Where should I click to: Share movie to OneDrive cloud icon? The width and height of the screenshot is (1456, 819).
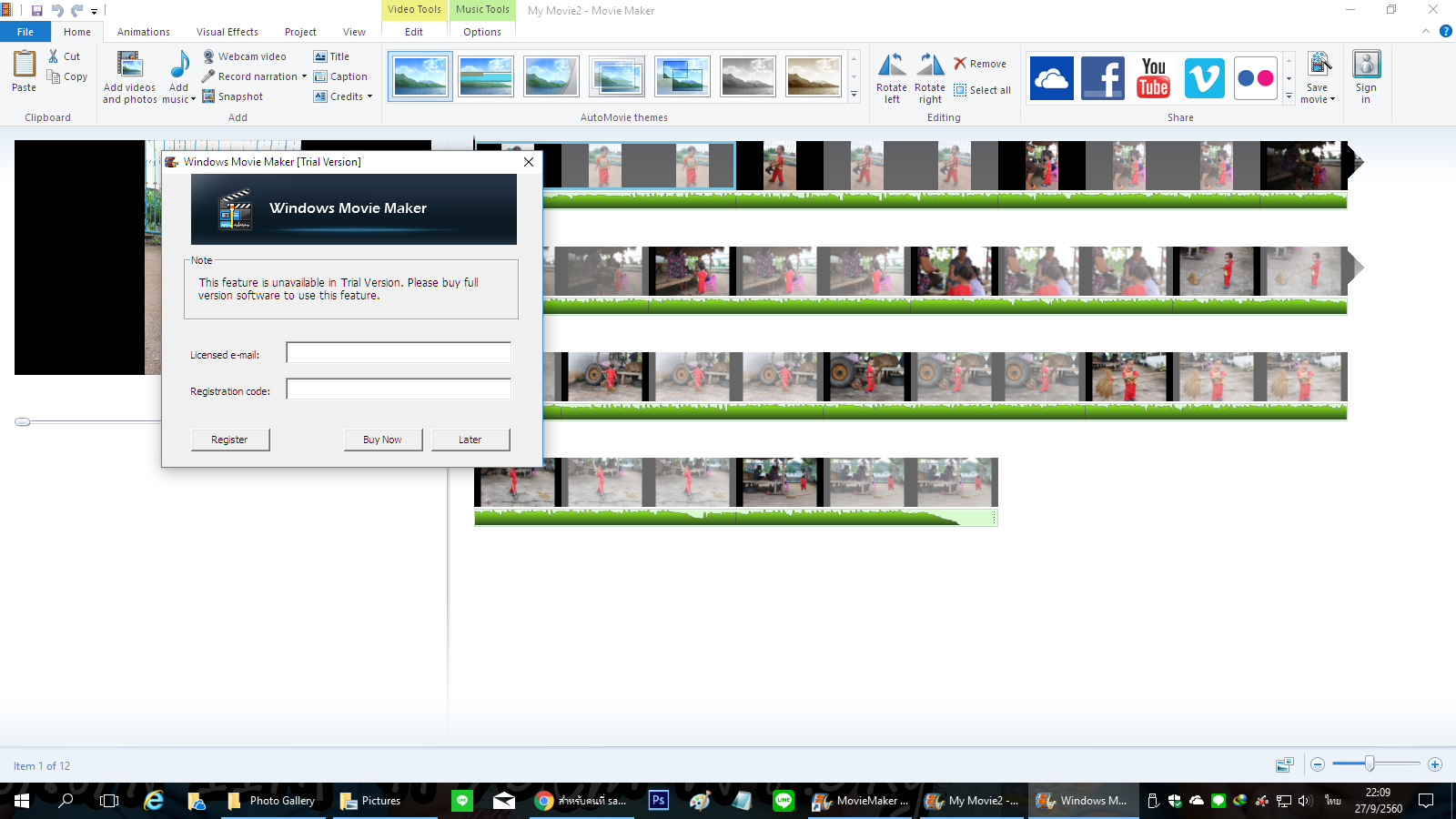1052,77
